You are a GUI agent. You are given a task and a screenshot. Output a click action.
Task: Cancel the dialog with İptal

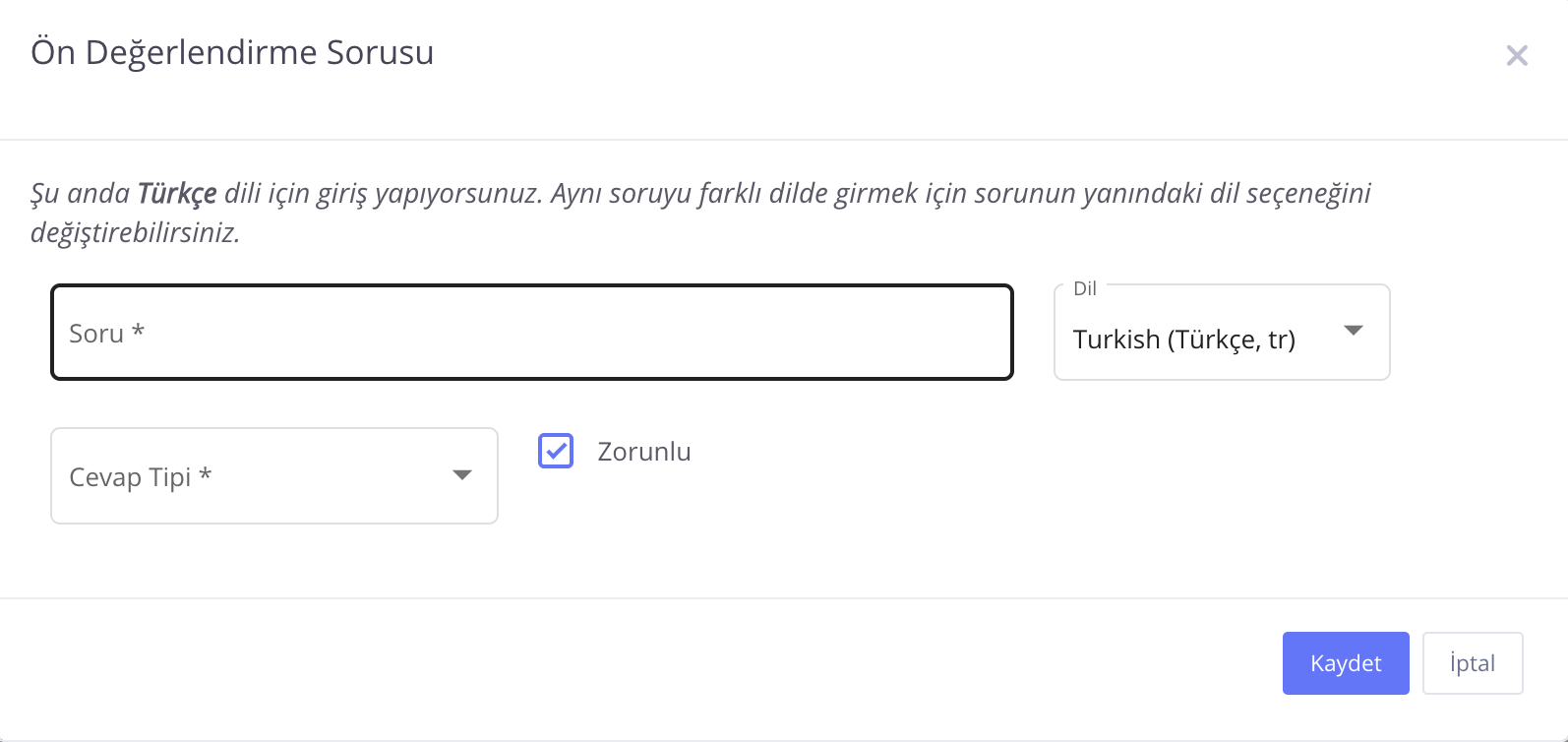1472,663
